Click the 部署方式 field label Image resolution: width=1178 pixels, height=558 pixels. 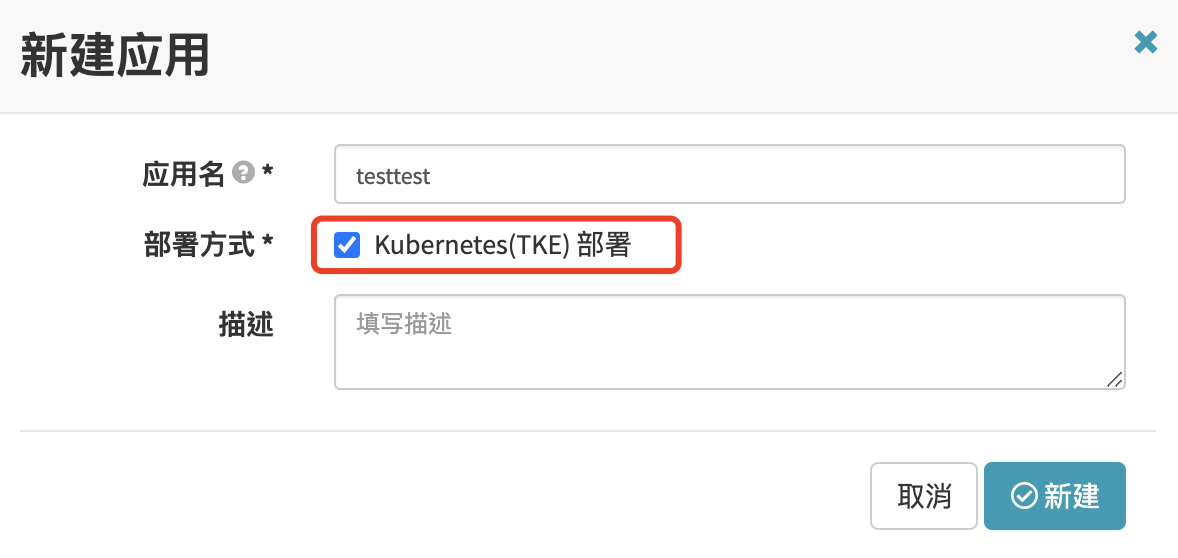point(199,245)
